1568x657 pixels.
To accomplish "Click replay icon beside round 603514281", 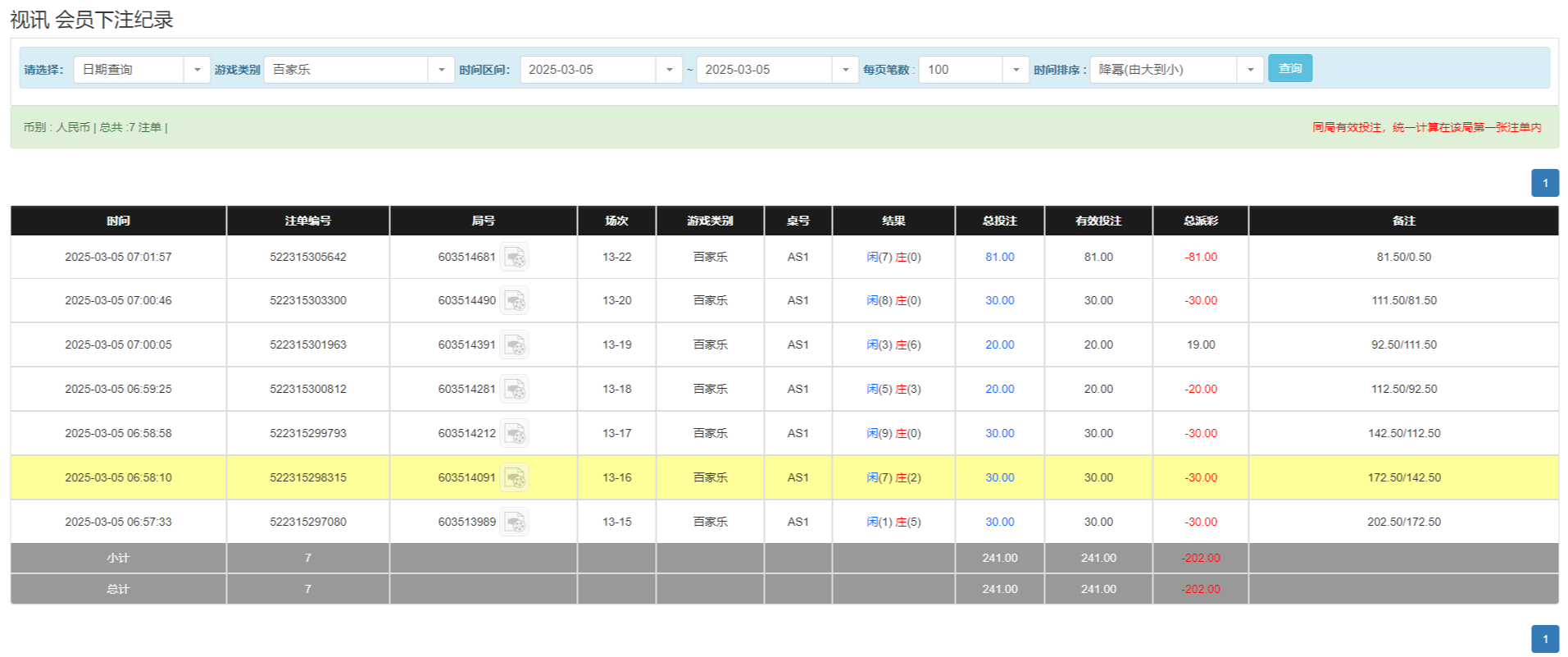I will (515, 390).
